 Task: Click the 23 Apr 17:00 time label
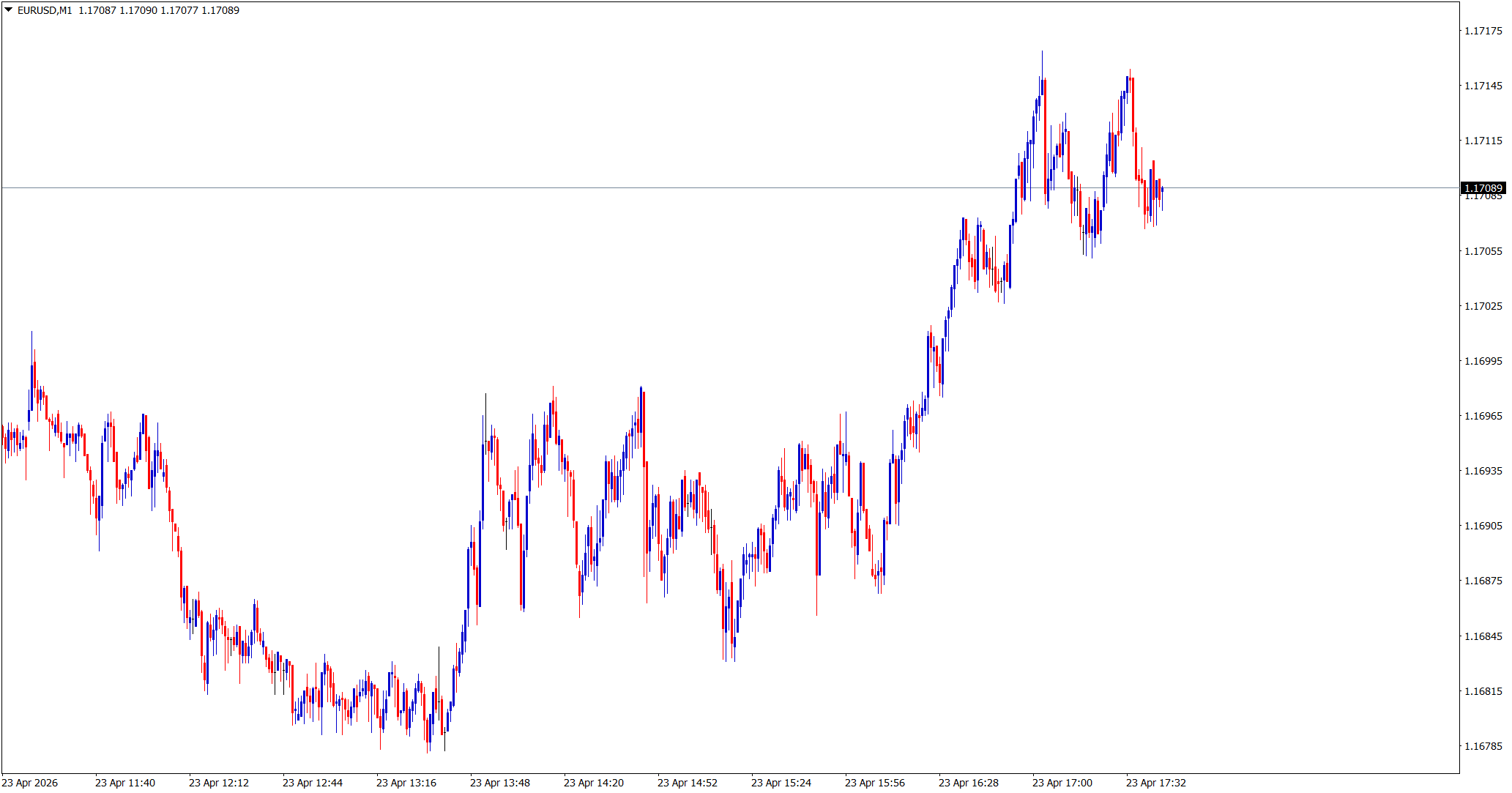[1062, 783]
